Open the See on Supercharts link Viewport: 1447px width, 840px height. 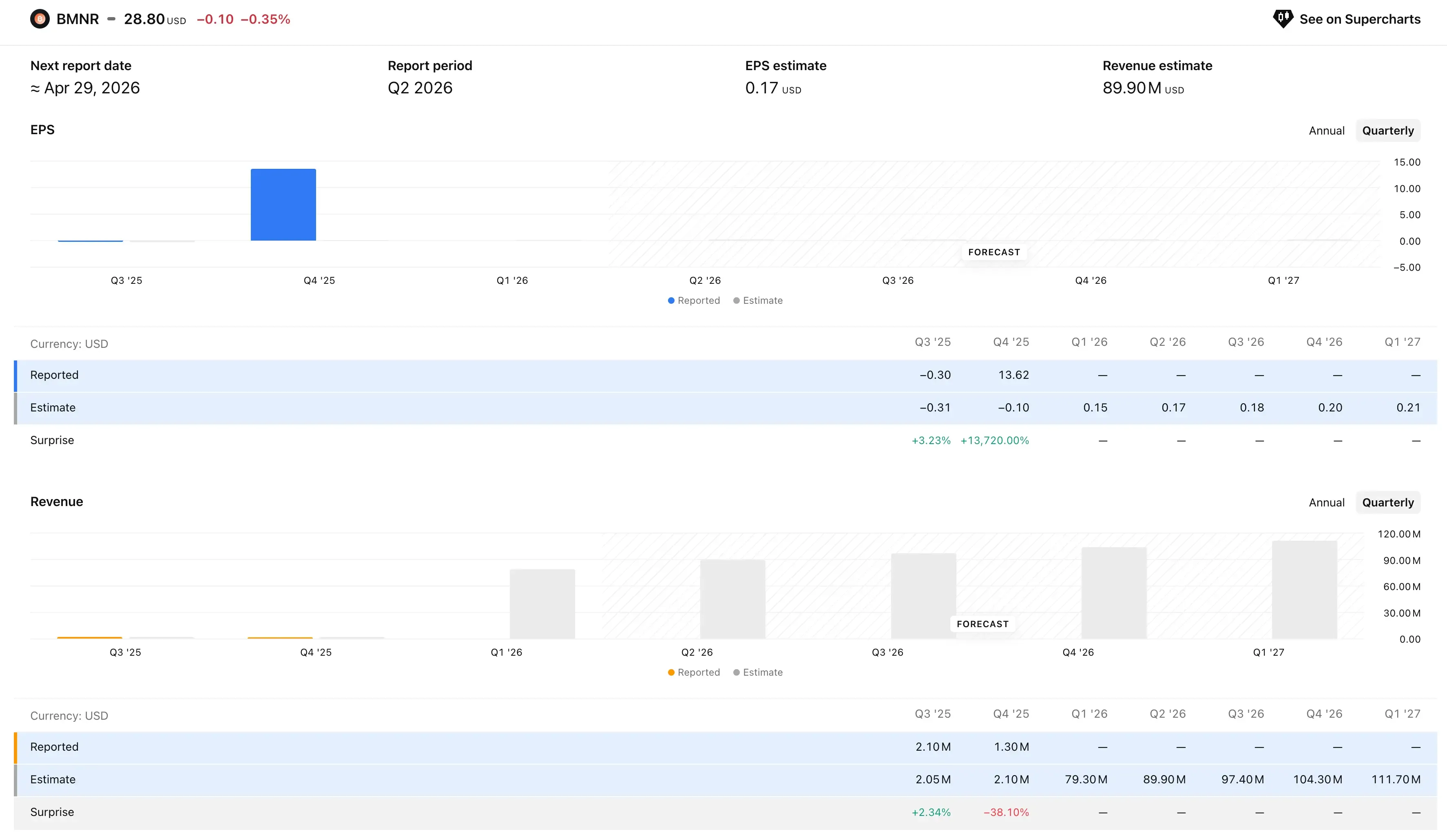point(1359,19)
